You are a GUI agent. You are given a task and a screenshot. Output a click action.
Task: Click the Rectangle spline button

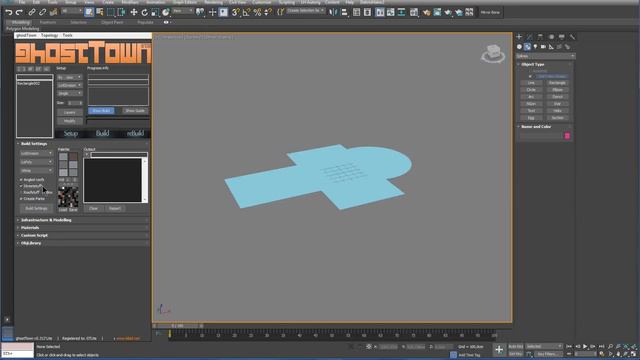coord(557,83)
